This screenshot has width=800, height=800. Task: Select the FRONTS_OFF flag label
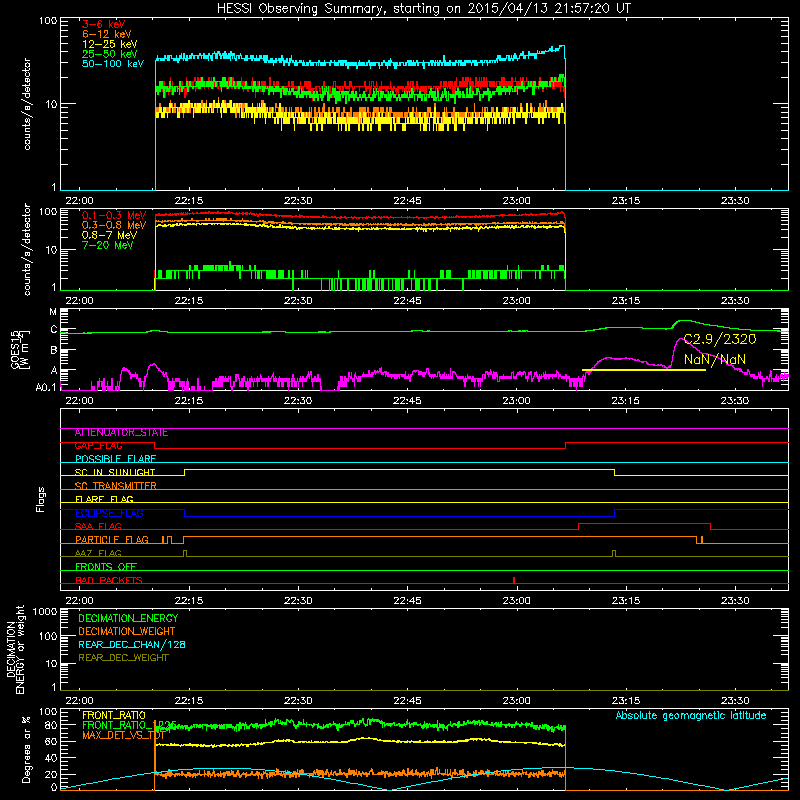click(x=106, y=567)
